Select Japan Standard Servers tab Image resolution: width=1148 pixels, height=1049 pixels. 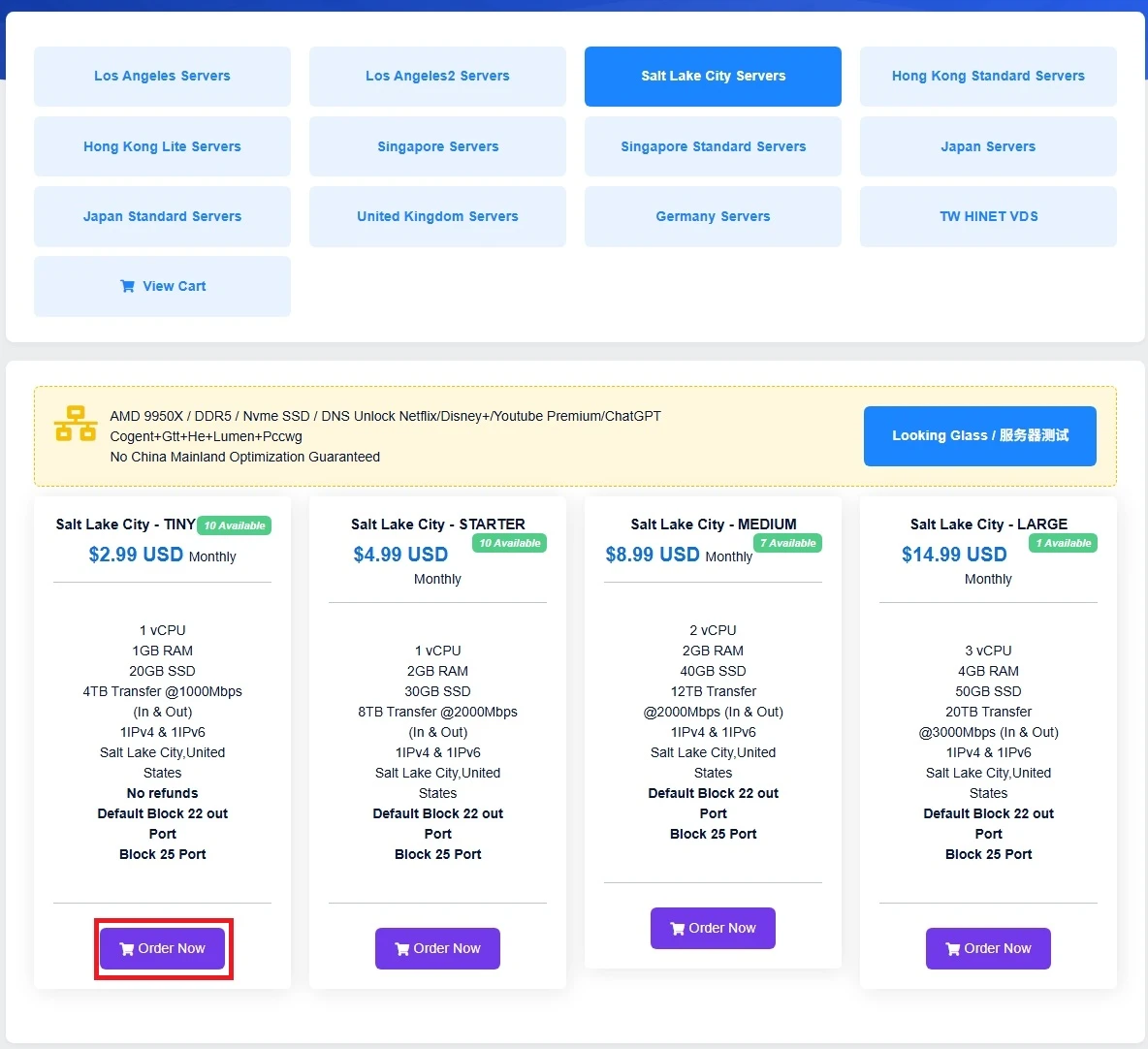click(162, 216)
